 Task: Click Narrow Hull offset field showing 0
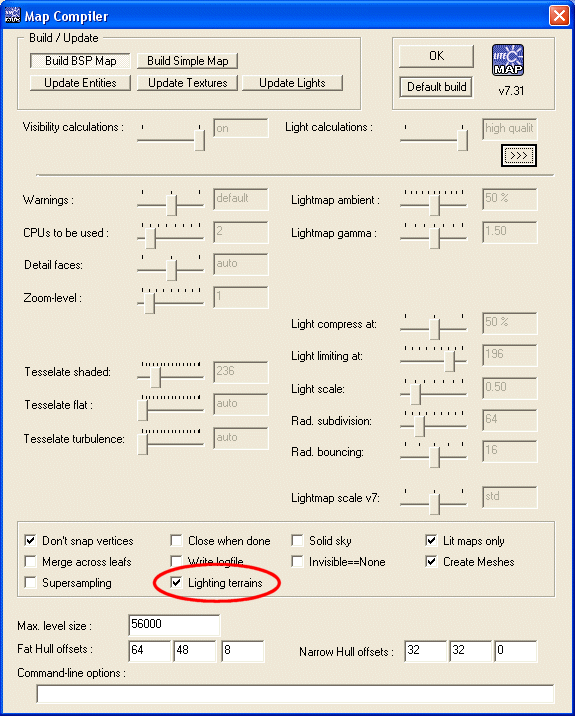click(516, 651)
